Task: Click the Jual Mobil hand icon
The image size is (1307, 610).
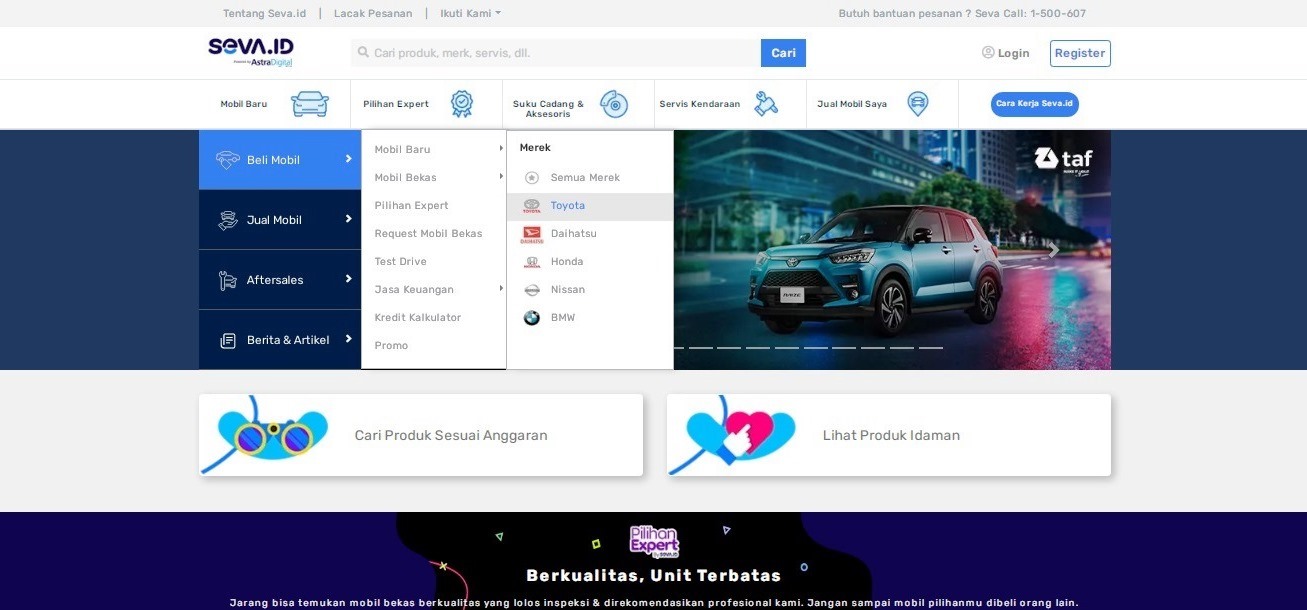Action: click(228, 220)
